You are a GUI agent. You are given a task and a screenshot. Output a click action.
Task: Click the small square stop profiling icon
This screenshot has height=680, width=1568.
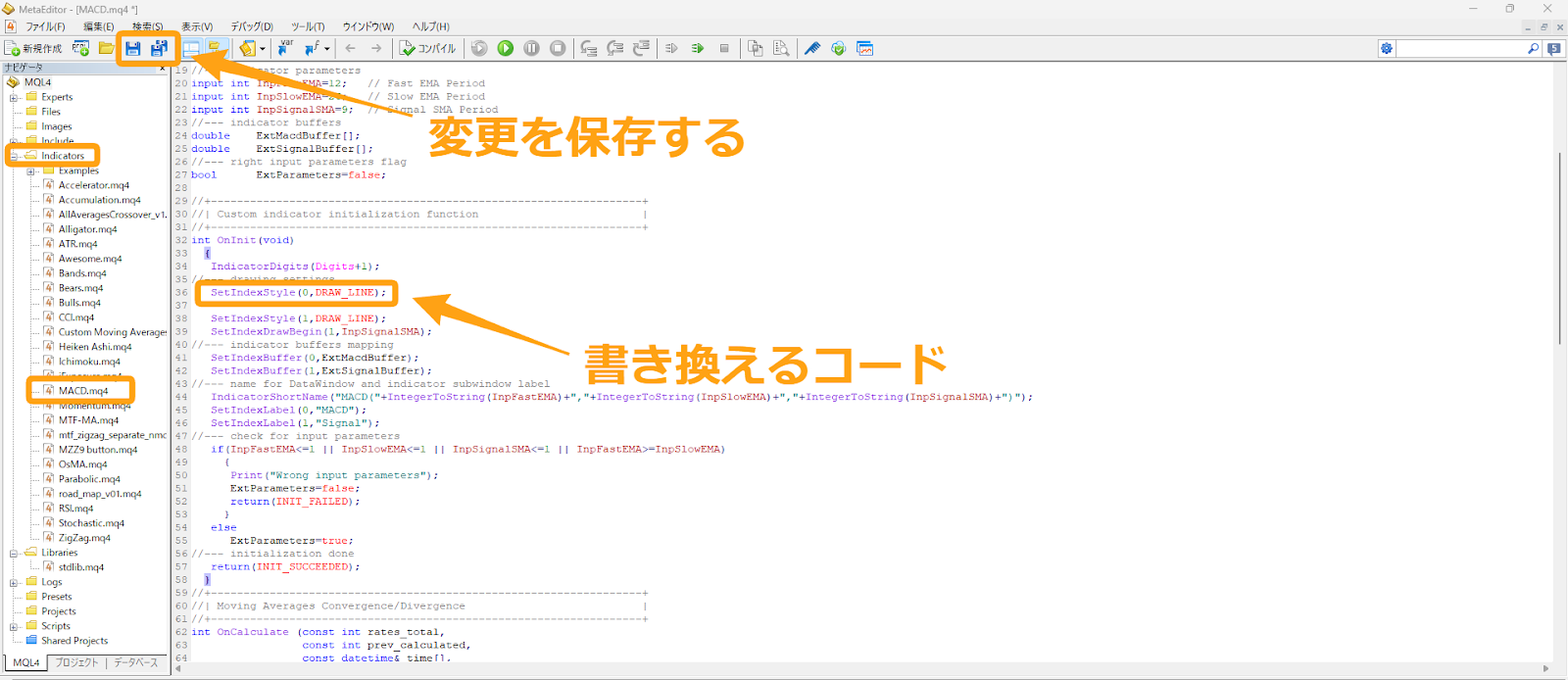pos(724,48)
